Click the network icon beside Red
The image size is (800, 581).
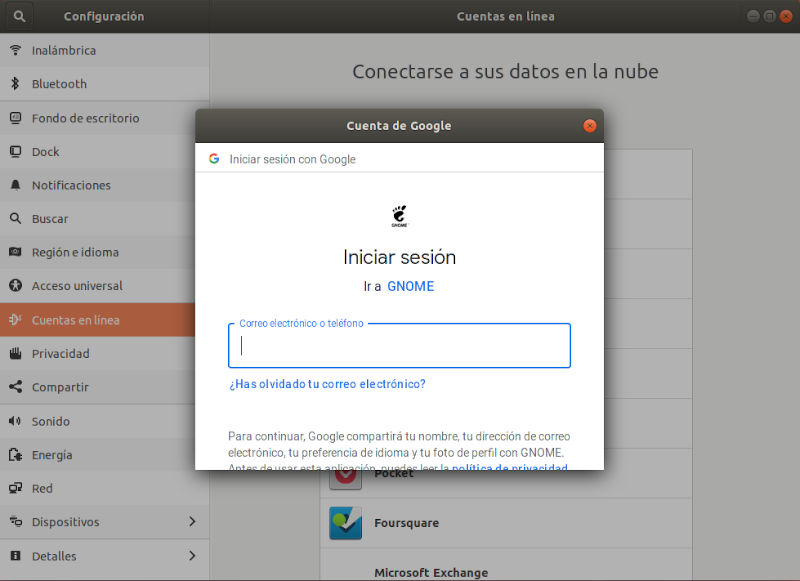click(x=15, y=488)
